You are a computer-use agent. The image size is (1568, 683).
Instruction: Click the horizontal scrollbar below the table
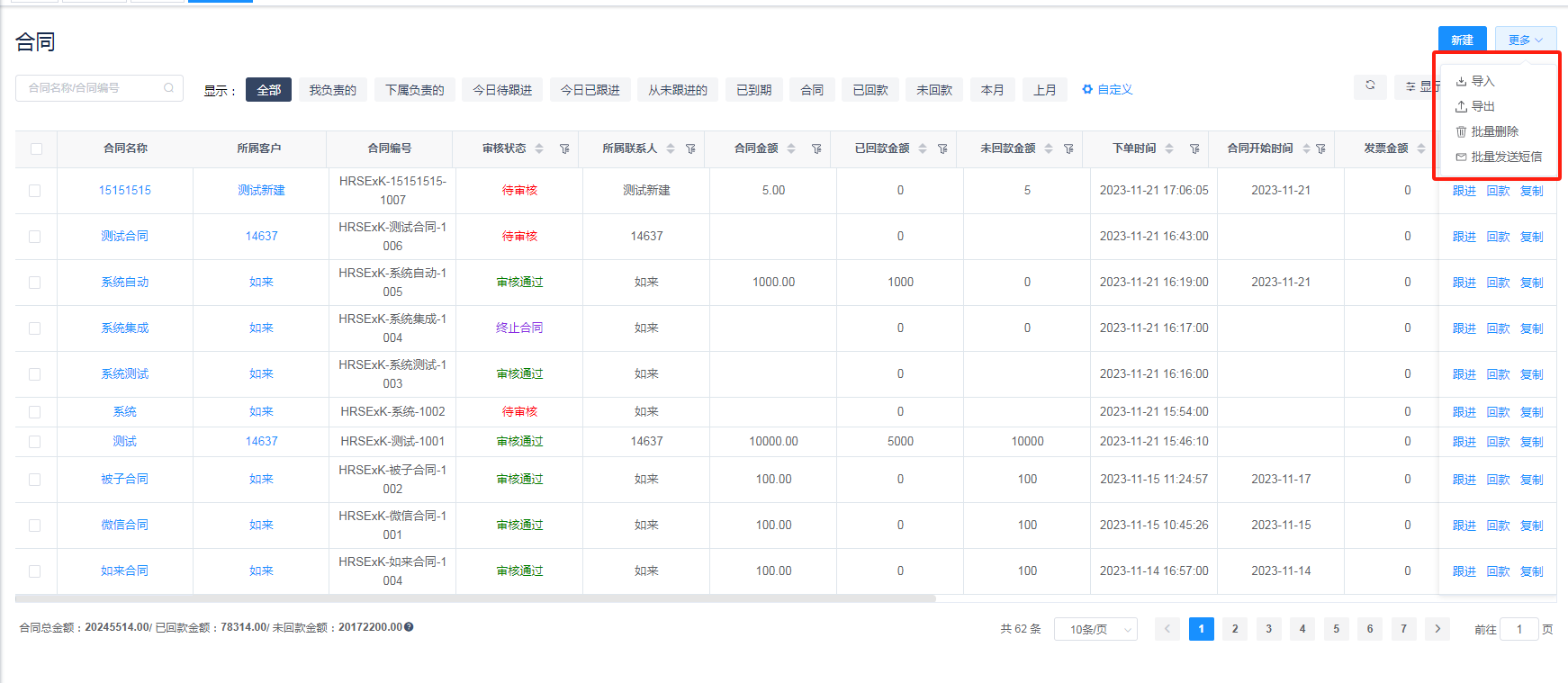pos(475,598)
